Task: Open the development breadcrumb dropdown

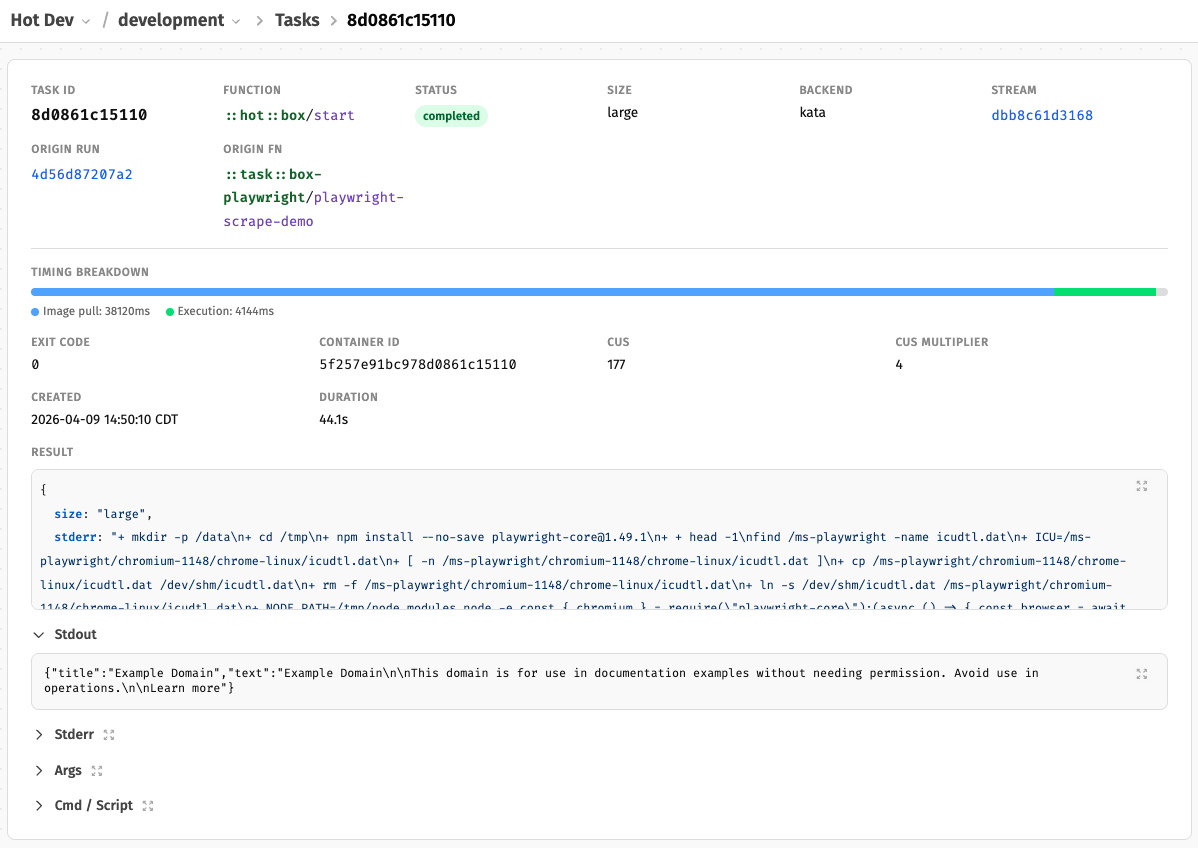Action: 236,20
